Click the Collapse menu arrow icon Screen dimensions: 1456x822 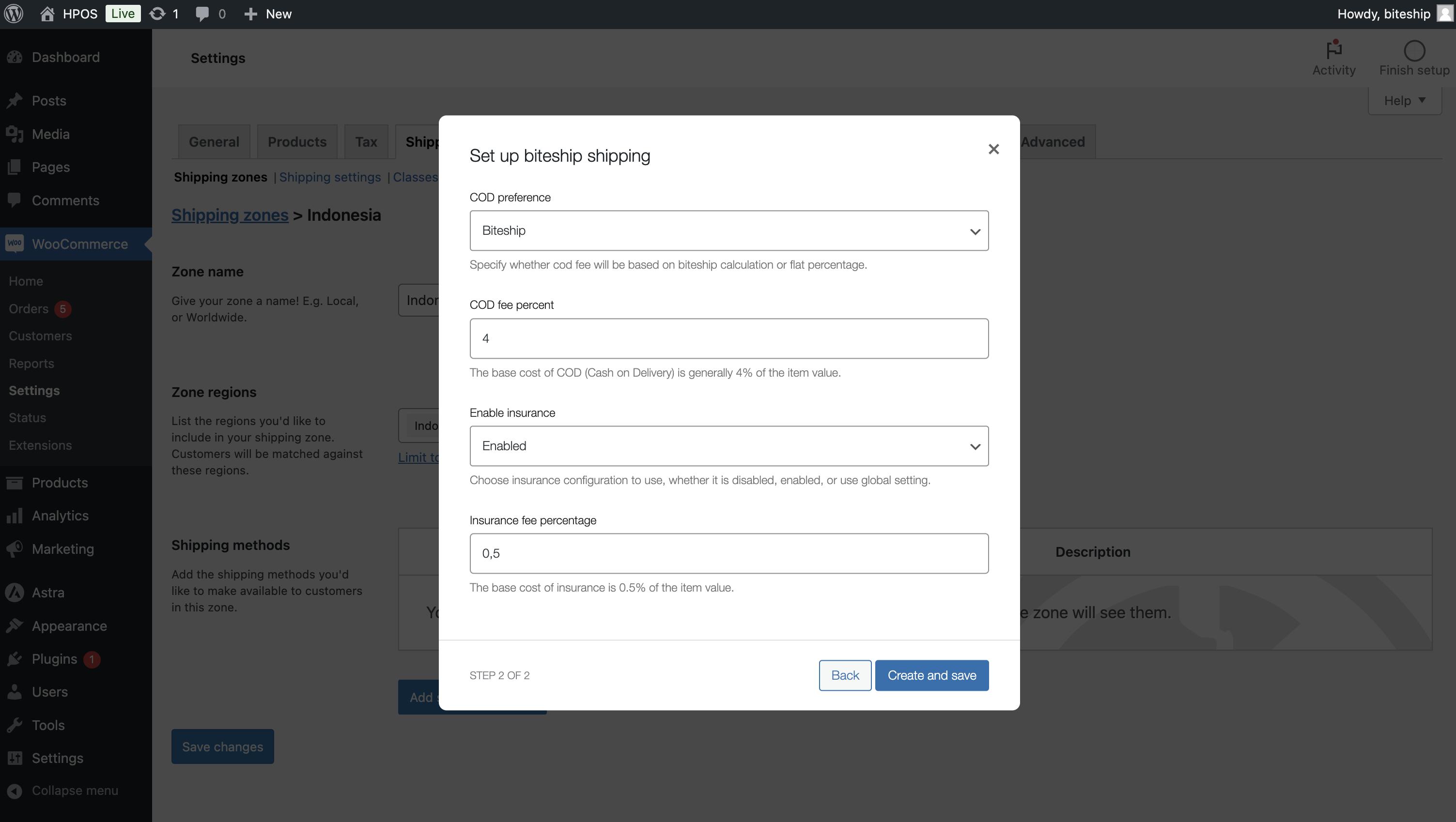pyautogui.click(x=15, y=791)
